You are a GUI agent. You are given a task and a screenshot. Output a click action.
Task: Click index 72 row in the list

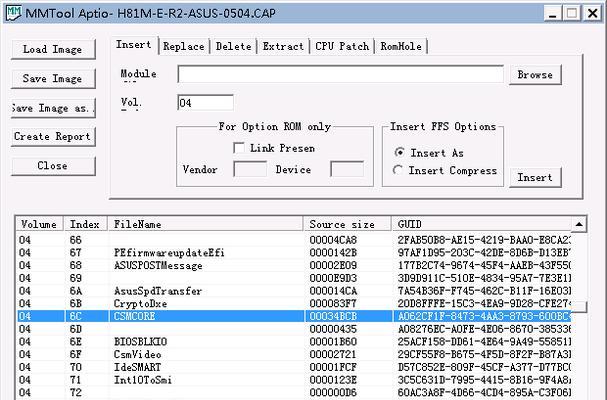tap(294, 393)
